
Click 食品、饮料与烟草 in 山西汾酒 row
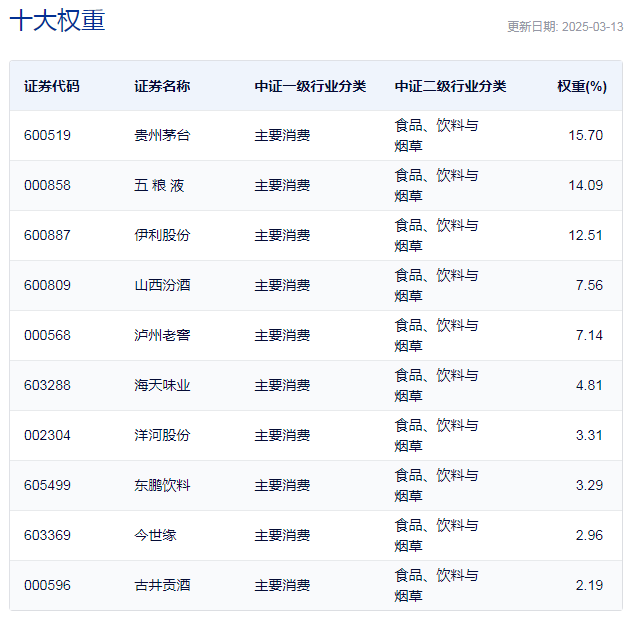pyautogui.click(x=436, y=285)
